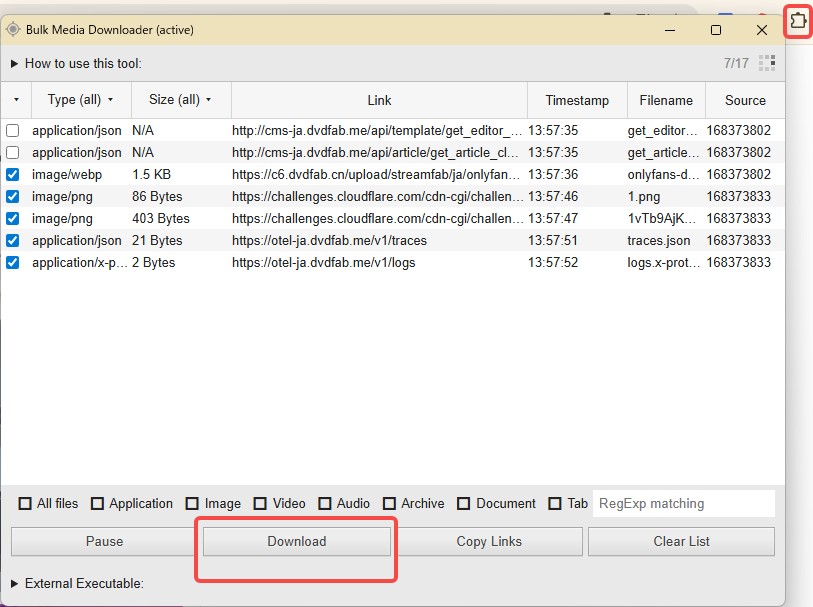This screenshot has height=607, width=813.
Task: Uncheck the image/webp row checkbox
Action: coord(13,175)
